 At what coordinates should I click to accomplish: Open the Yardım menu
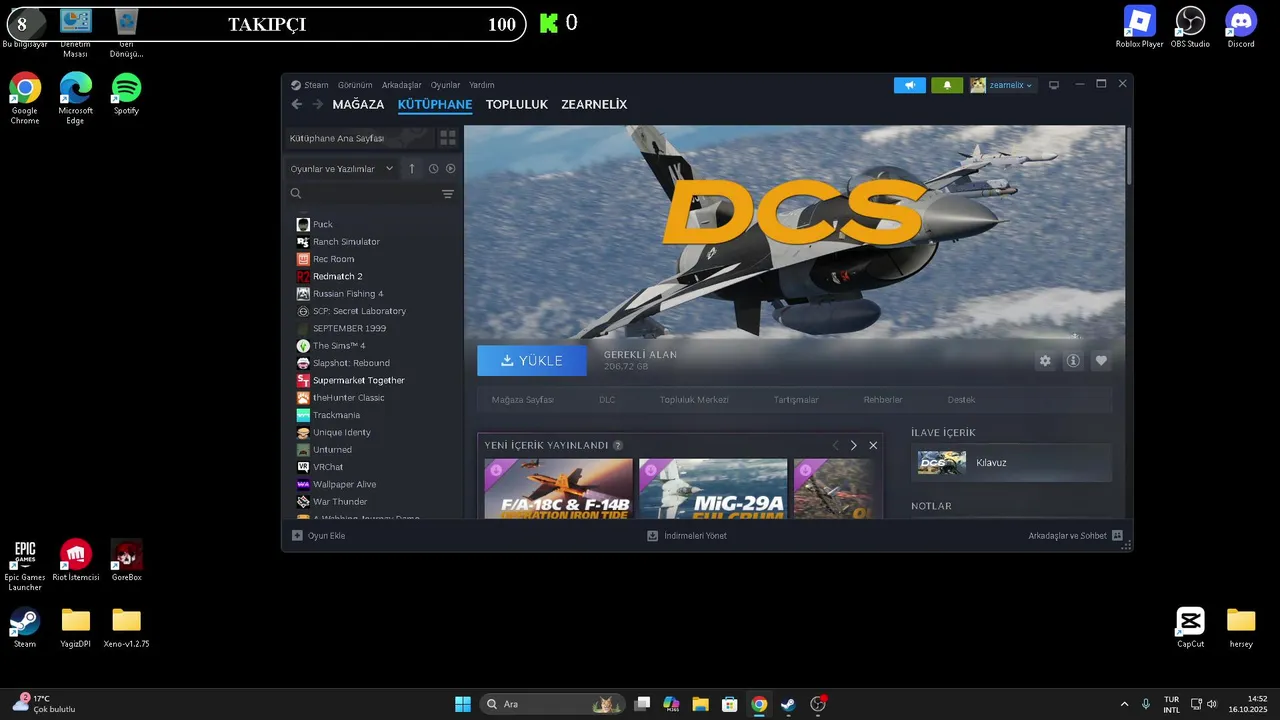coord(482,85)
